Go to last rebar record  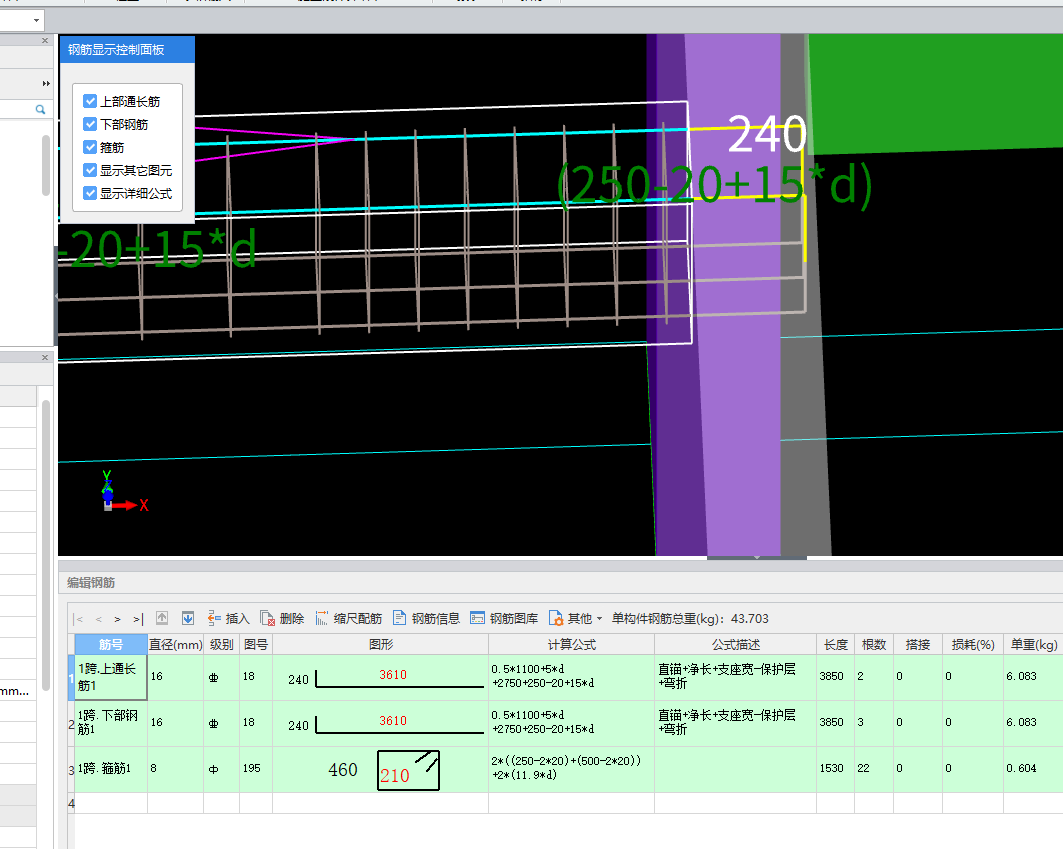[x=138, y=619]
